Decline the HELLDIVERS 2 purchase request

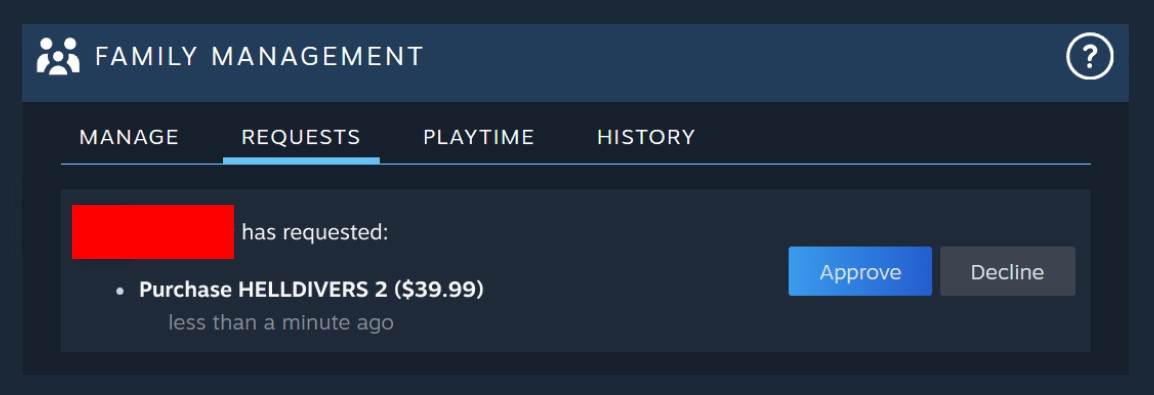(x=1007, y=271)
